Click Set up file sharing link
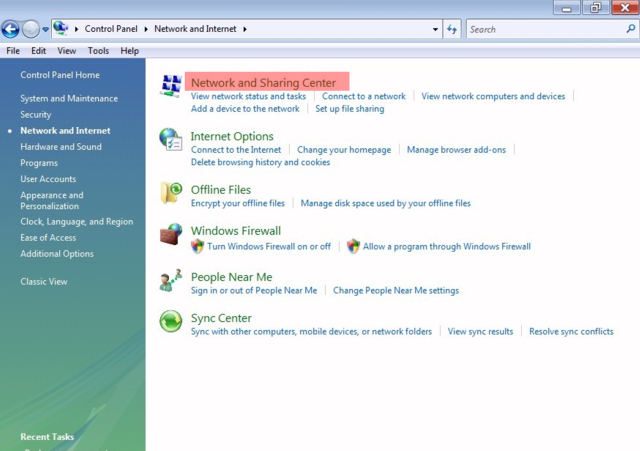This screenshot has height=451, width=640. [349, 109]
